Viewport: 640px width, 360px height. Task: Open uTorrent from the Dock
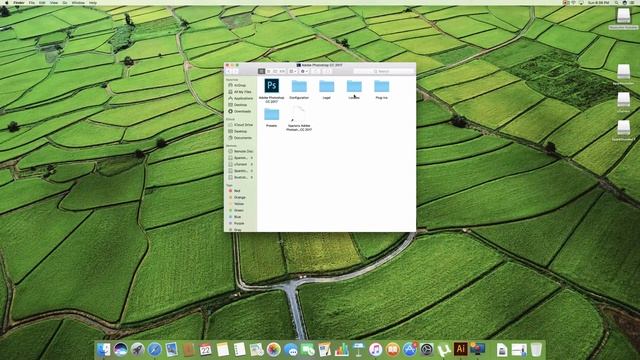[x=444, y=349]
